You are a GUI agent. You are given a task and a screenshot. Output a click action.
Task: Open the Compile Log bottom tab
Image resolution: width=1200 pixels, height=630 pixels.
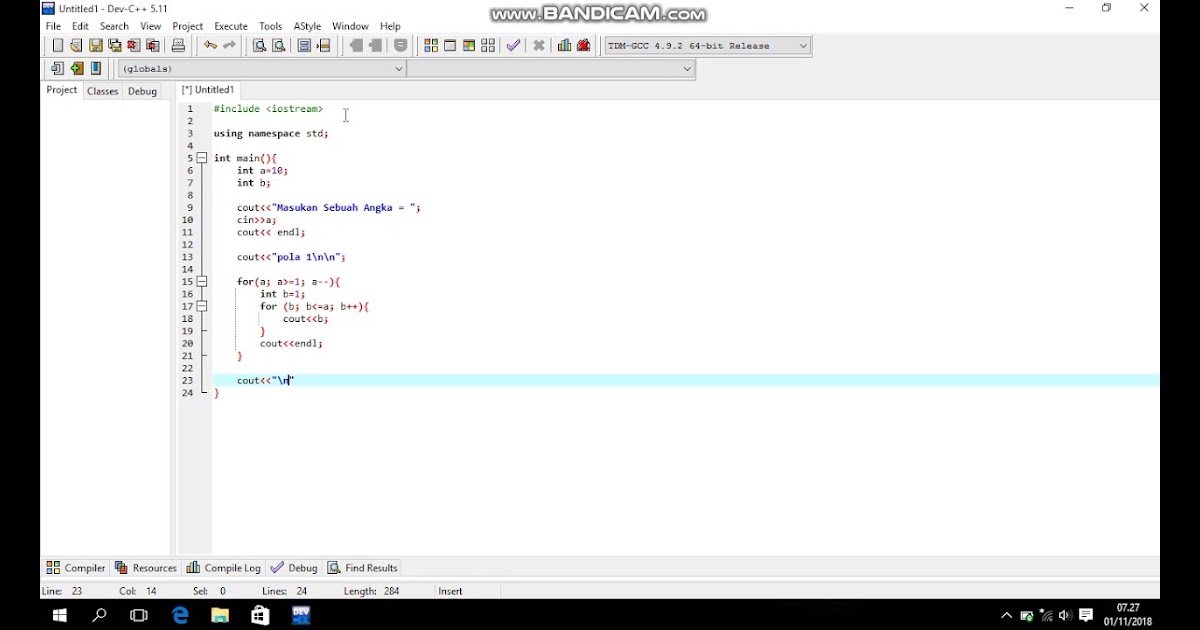(x=223, y=568)
